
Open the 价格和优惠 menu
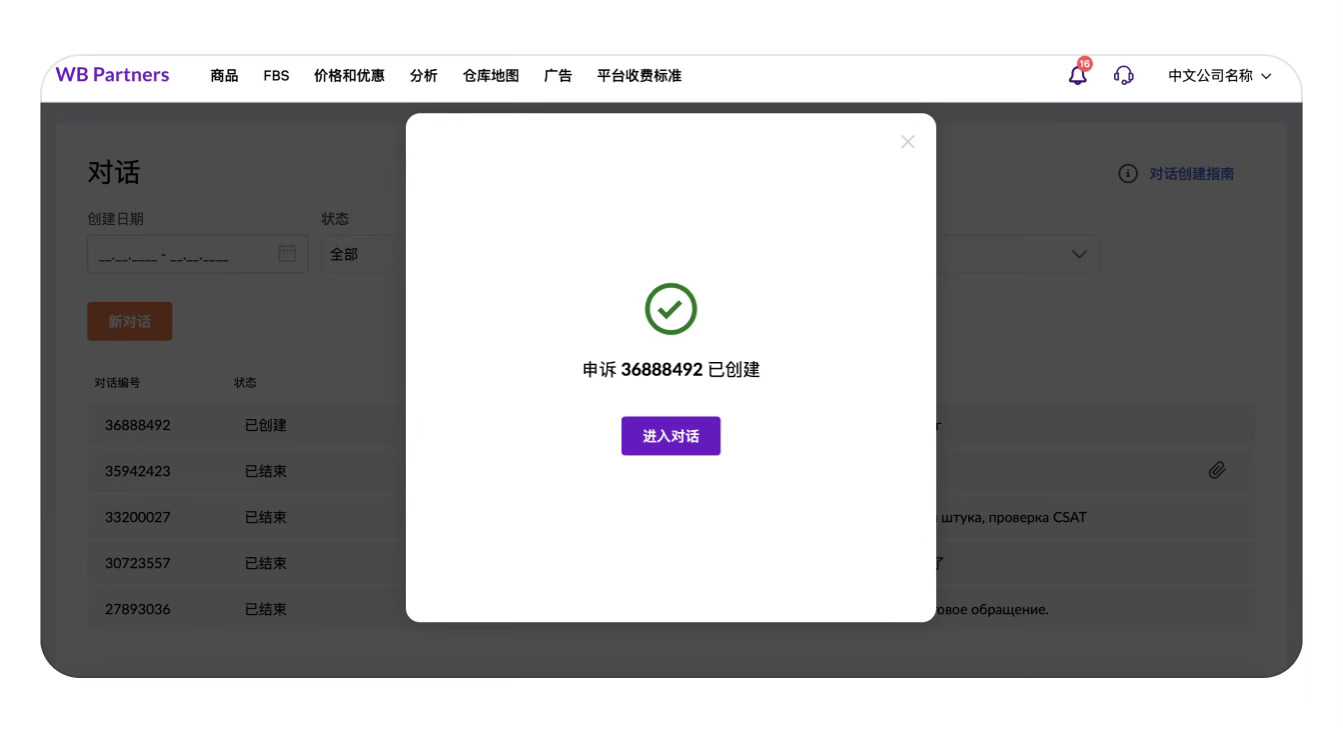pyautogui.click(x=349, y=76)
